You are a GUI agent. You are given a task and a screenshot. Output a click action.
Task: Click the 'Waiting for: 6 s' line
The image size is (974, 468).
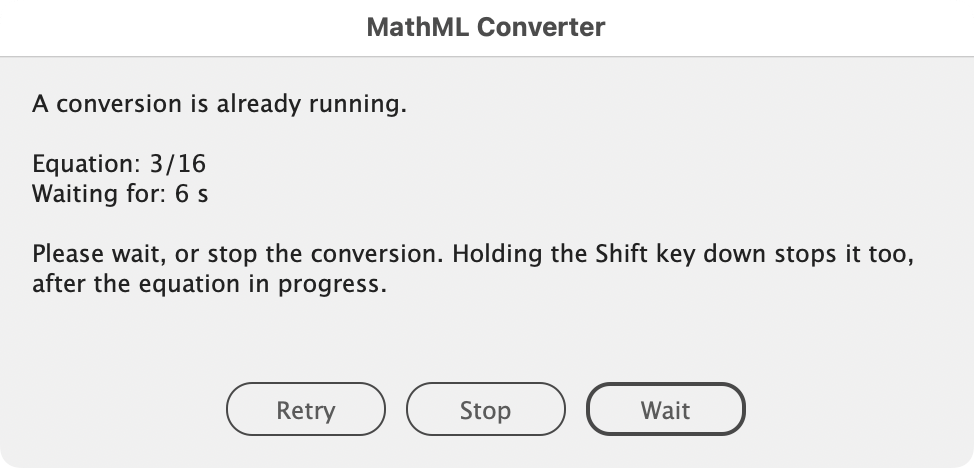click(120, 193)
